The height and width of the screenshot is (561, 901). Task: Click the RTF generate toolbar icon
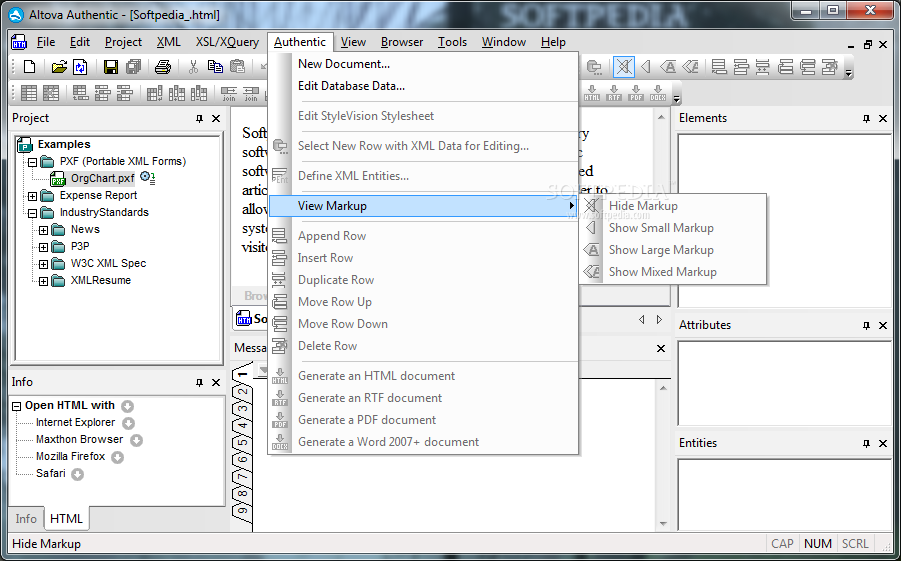click(614, 93)
